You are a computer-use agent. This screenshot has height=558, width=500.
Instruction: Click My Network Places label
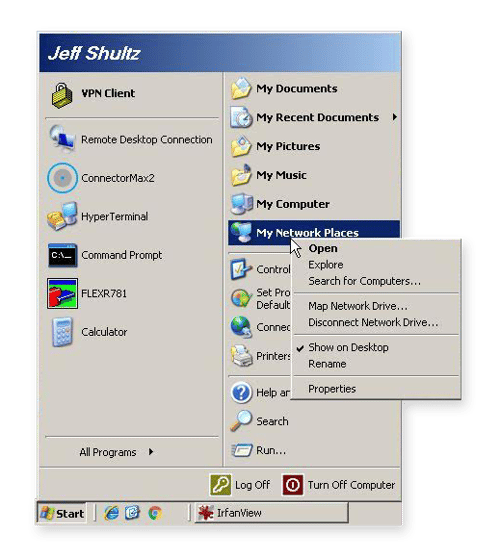pos(307,233)
